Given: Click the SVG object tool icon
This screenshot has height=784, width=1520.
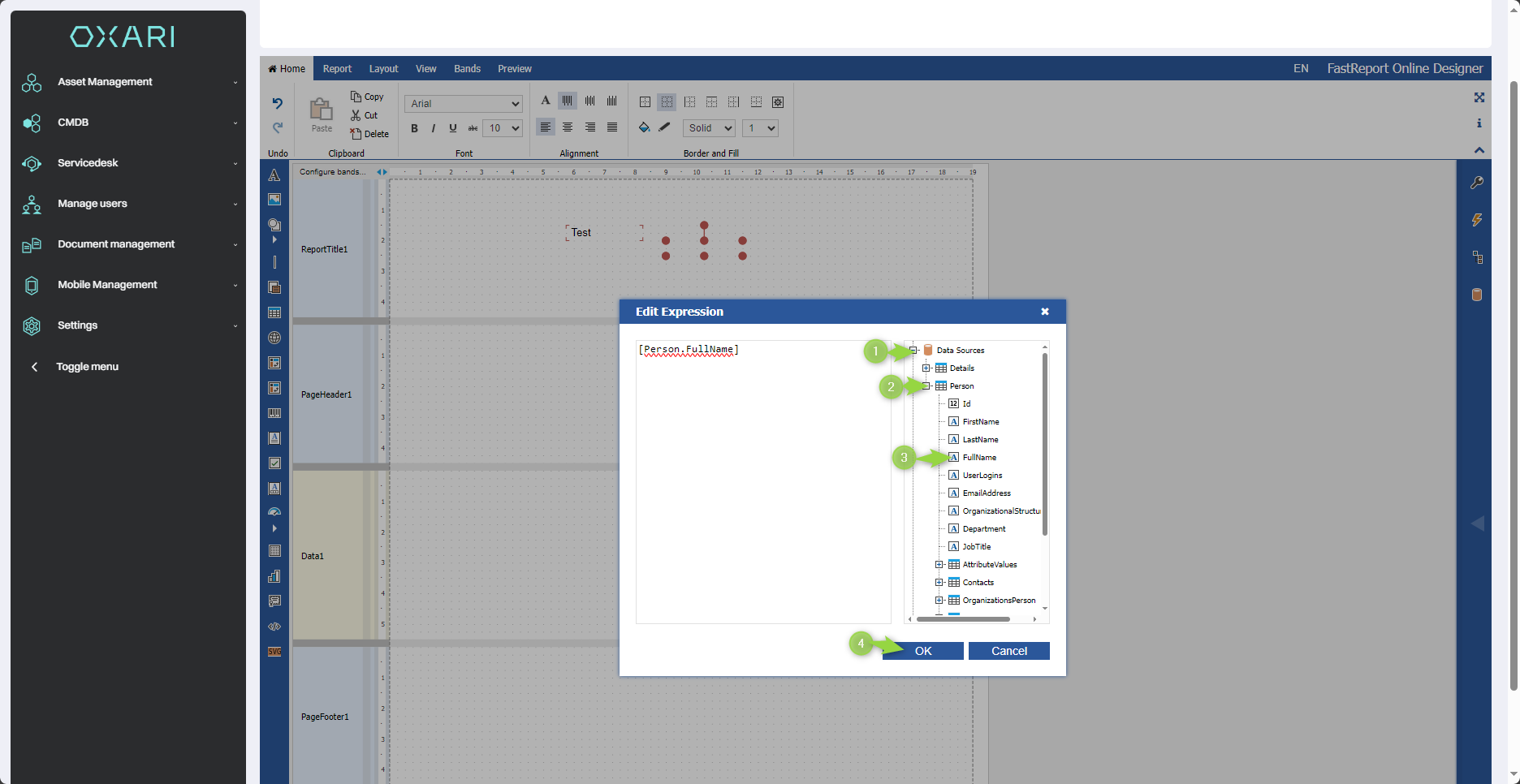Looking at the screenshot, I should coord(274,652).
